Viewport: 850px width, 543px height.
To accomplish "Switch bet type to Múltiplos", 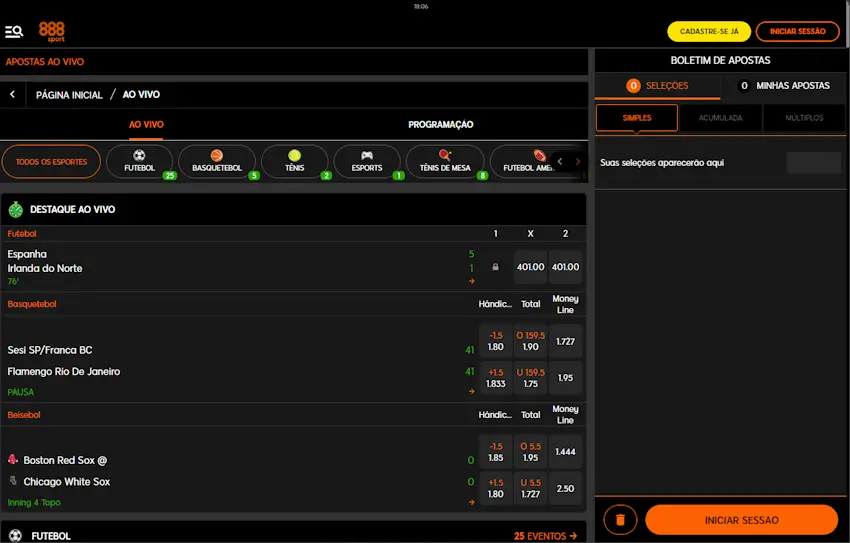I will tap(804, 118).
